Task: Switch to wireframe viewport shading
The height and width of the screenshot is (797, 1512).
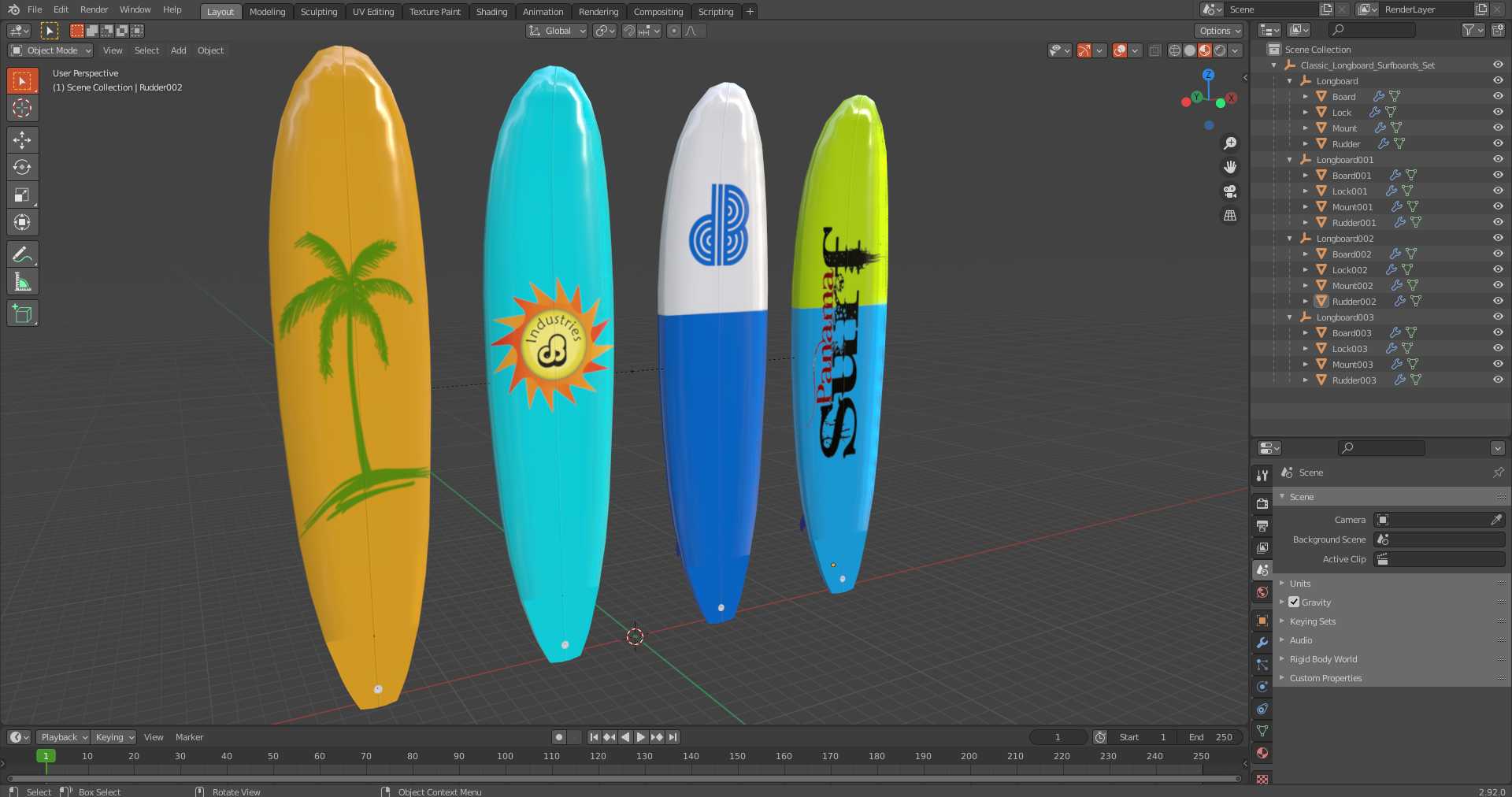Action: coord(1175,50)
